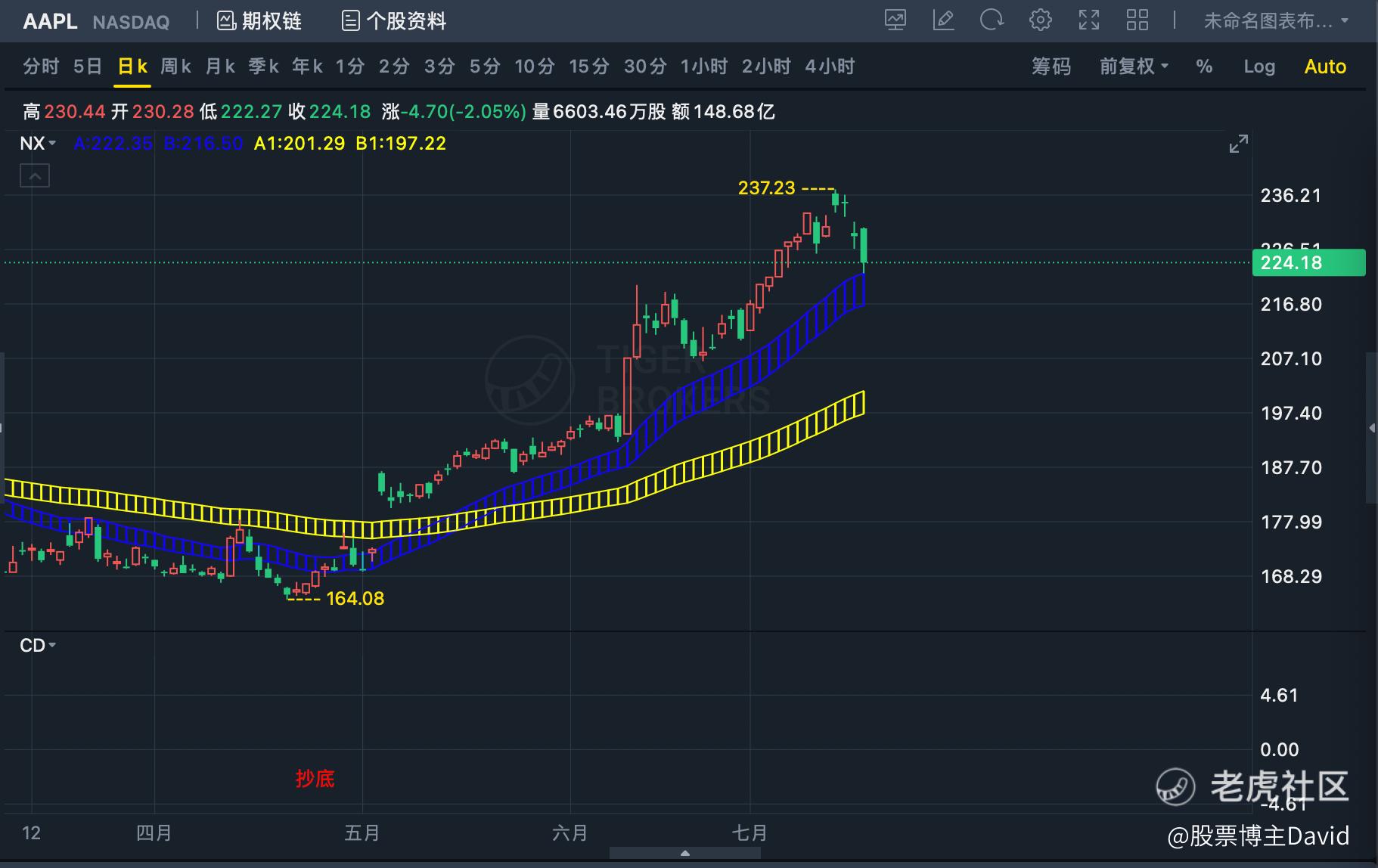Viewport: 1378px width, 868px height.
Task: Choose the 5分 interval
Action: coord(485,67)
